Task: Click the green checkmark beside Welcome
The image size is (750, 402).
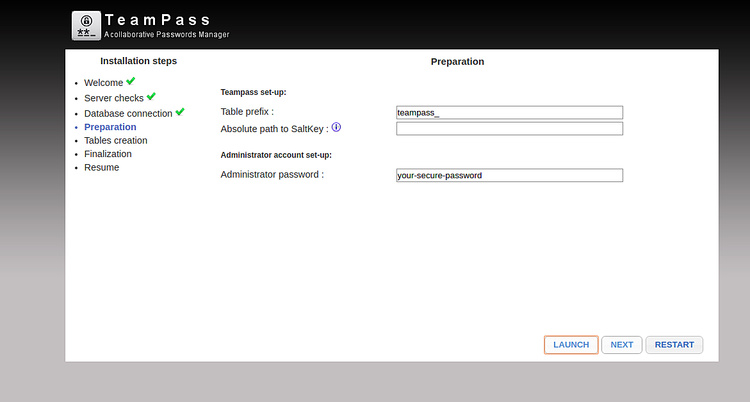Action: coord(131,81)
